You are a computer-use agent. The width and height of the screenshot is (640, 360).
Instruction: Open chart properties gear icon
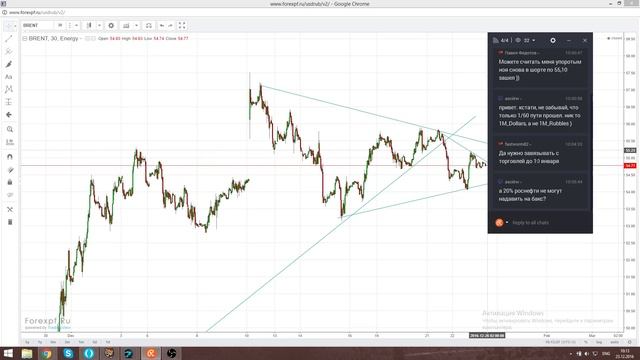111,25
